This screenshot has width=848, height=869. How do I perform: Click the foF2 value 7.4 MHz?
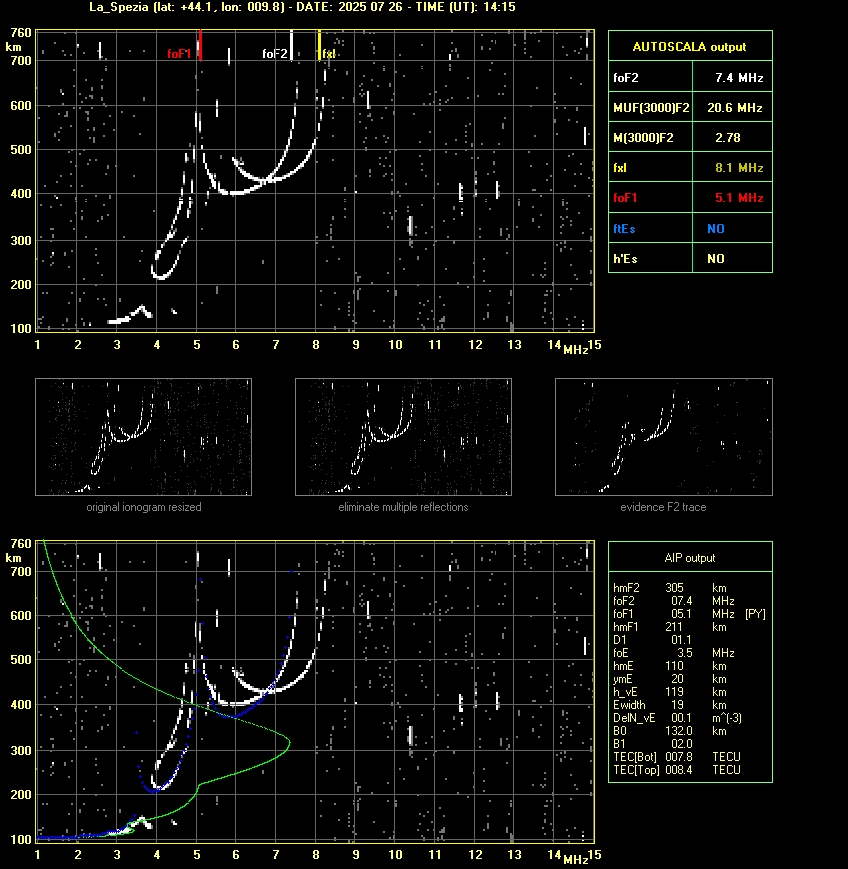[x=739, y=78]
